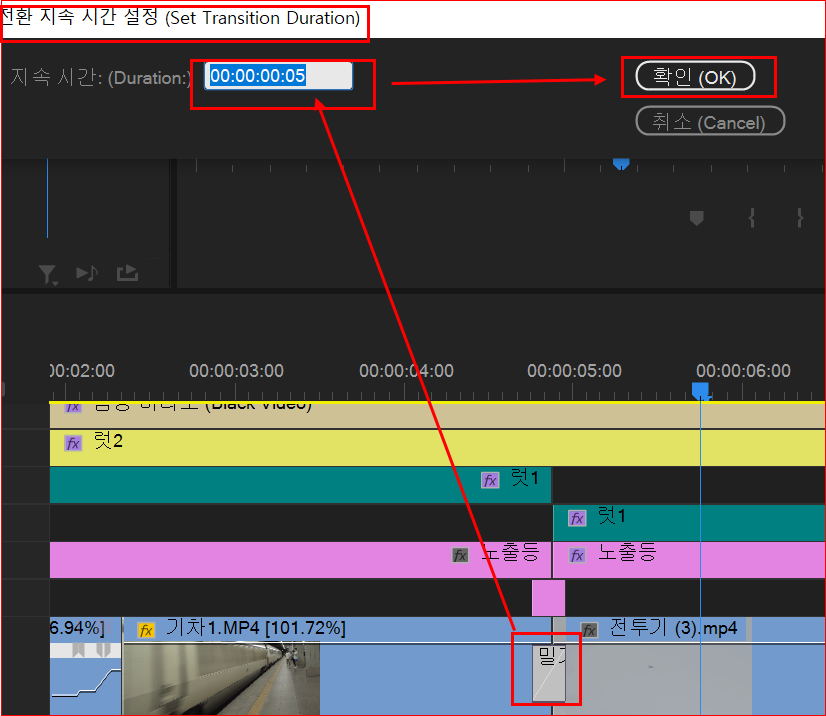This screenshot has height=716, width=826.
Task: Click the fx badge on Black Video clip
Action: 73,407
